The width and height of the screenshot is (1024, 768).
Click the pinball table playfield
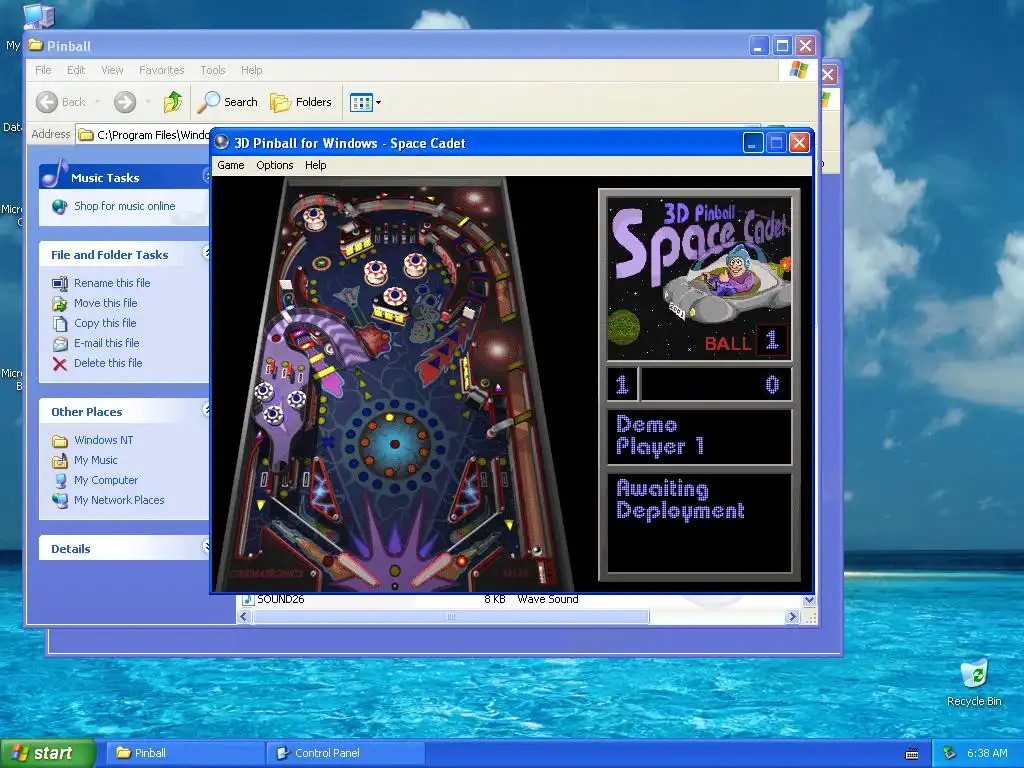tap(394, 385)
